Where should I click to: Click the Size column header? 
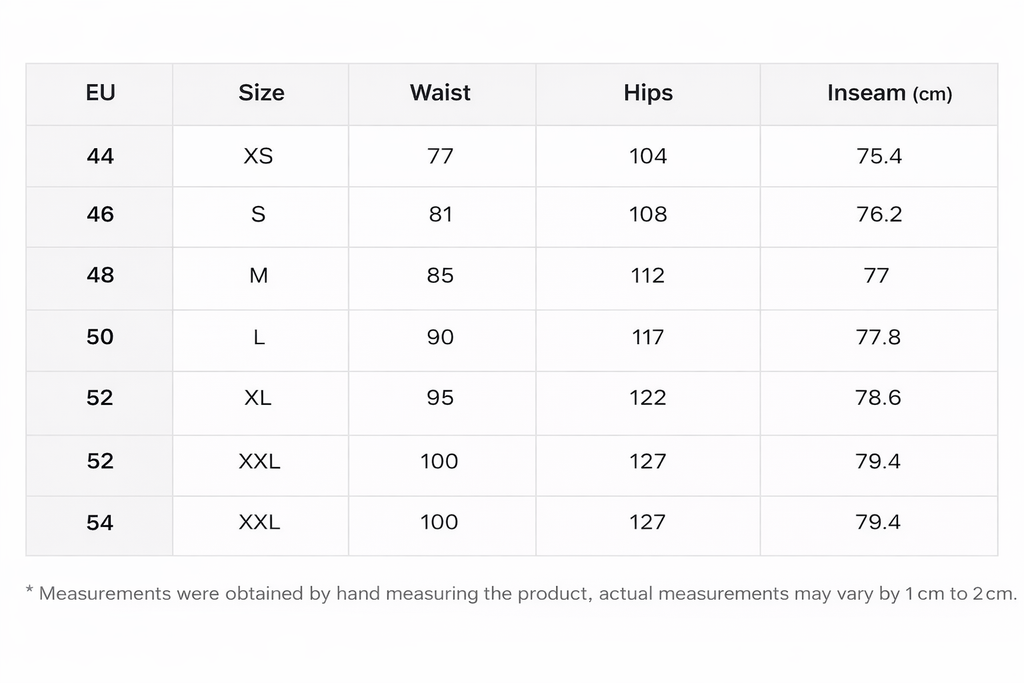coord(261,93)
